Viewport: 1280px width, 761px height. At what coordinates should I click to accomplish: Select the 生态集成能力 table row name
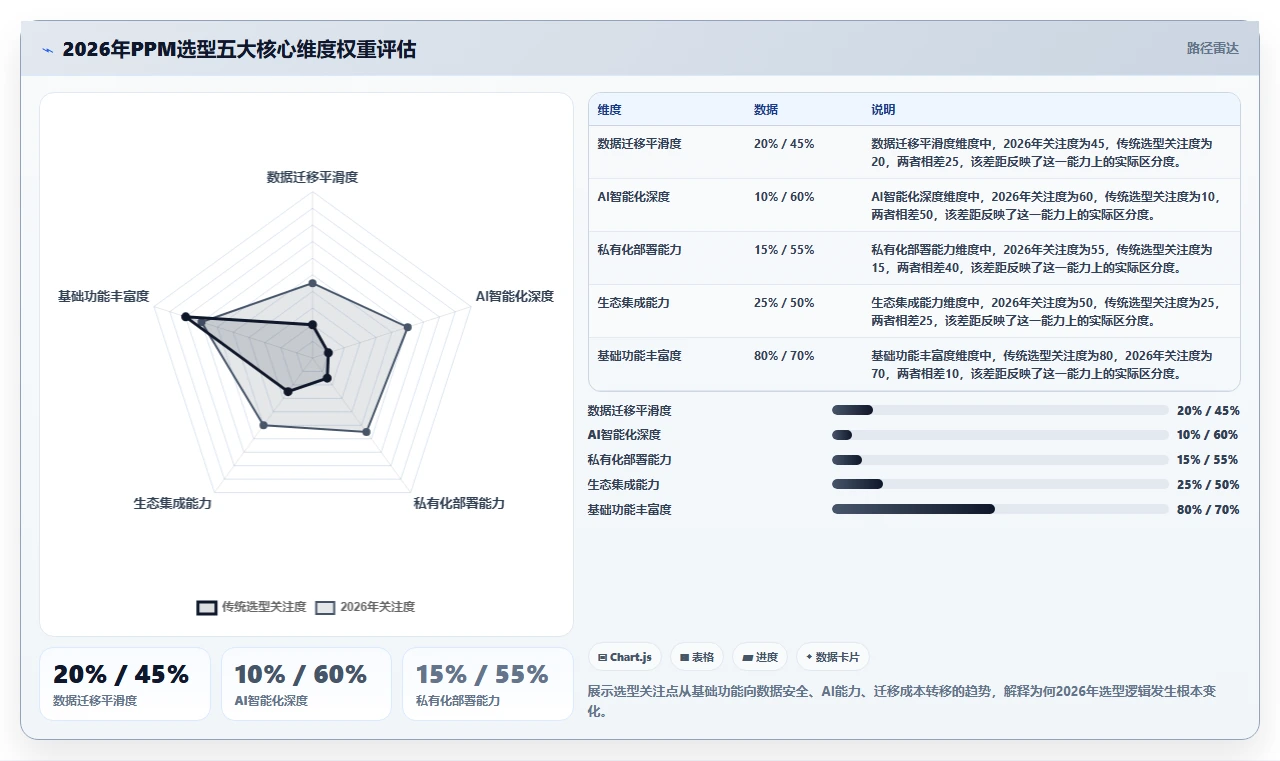point(633,303)
